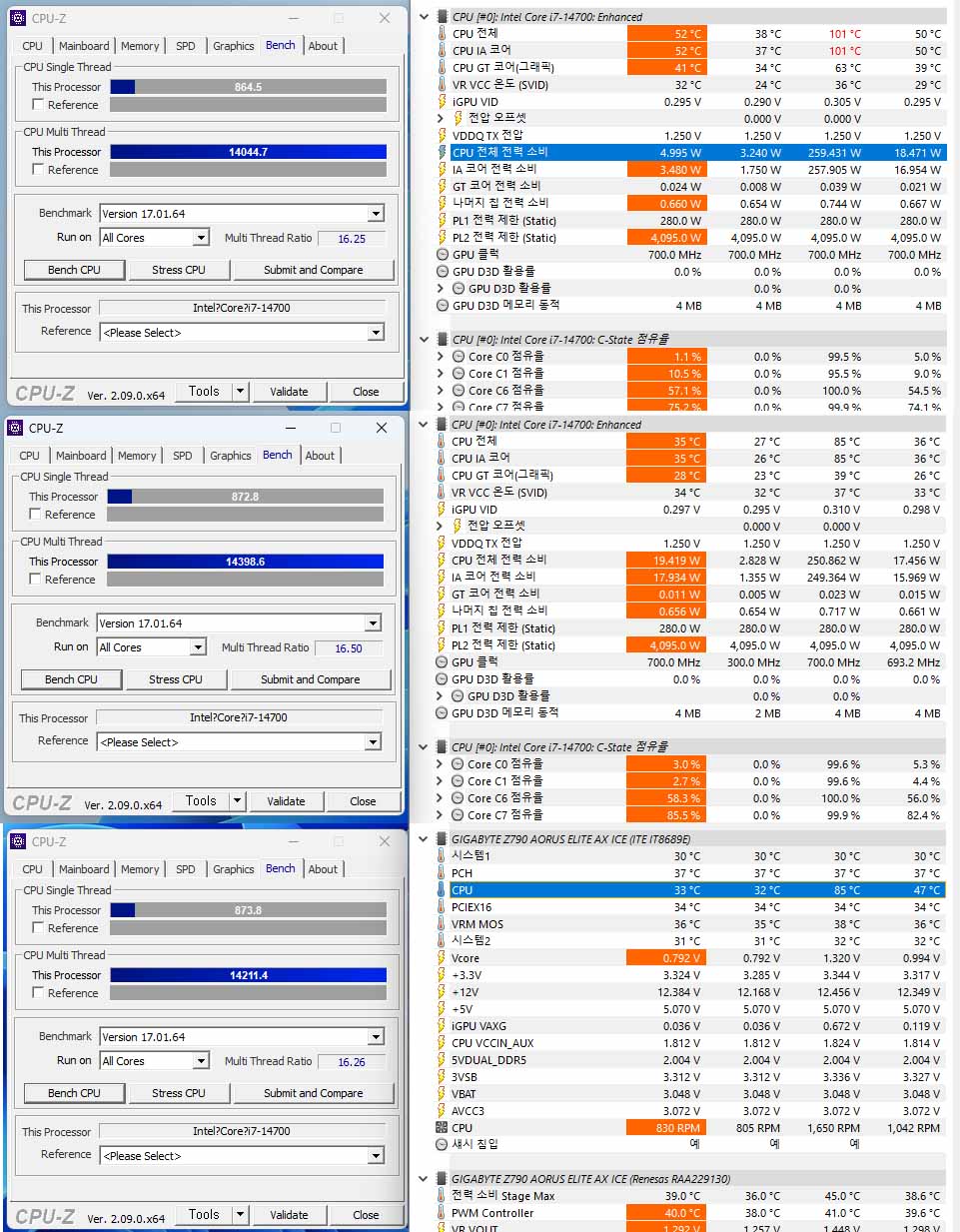The width and height of the screenshot is (960, 1232).
Task: Switch to SPD tab in window scoring 14044.7
Action: 186,46
